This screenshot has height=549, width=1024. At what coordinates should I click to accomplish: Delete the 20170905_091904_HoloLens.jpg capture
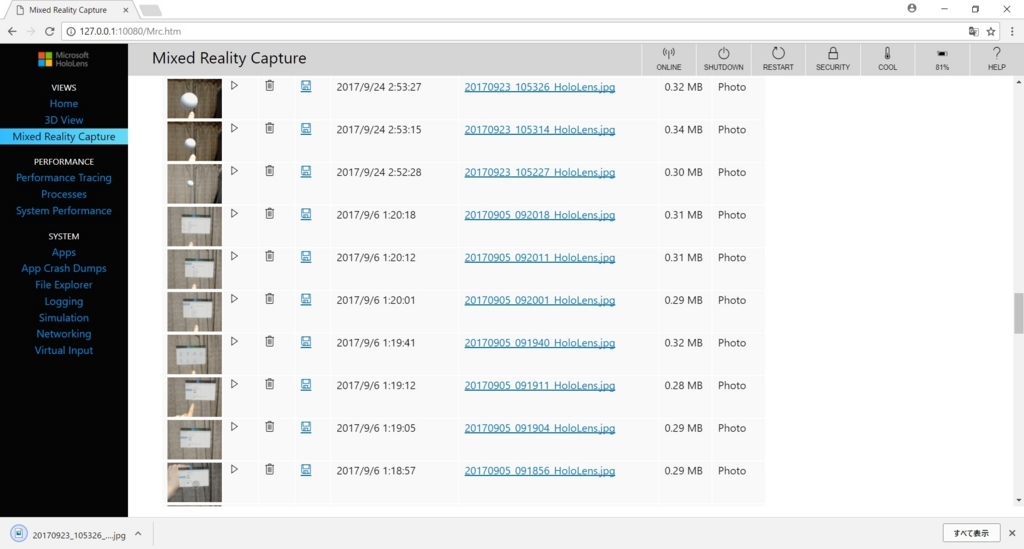point(270,426)
